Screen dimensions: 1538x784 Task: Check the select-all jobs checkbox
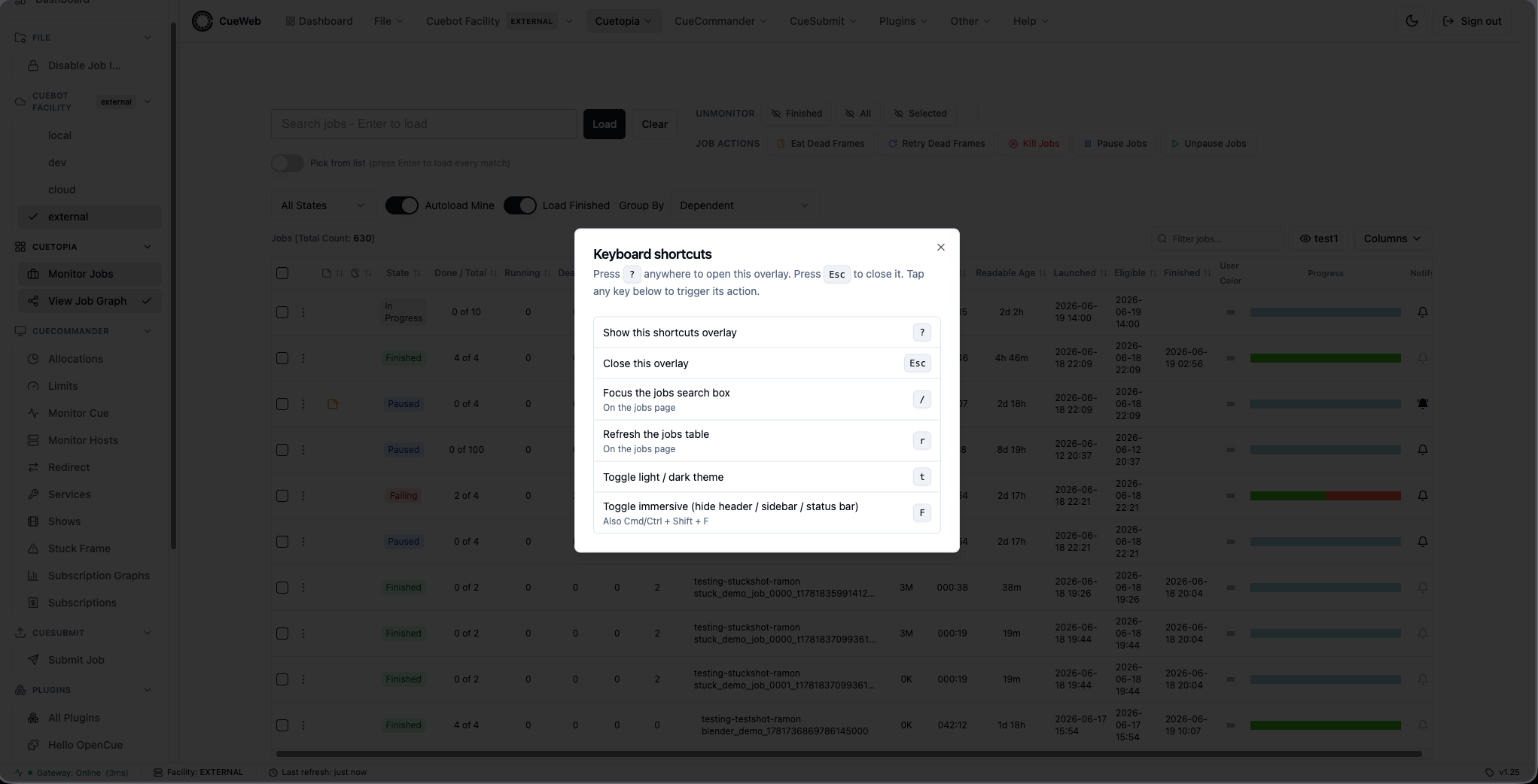(x=282, y=273)
